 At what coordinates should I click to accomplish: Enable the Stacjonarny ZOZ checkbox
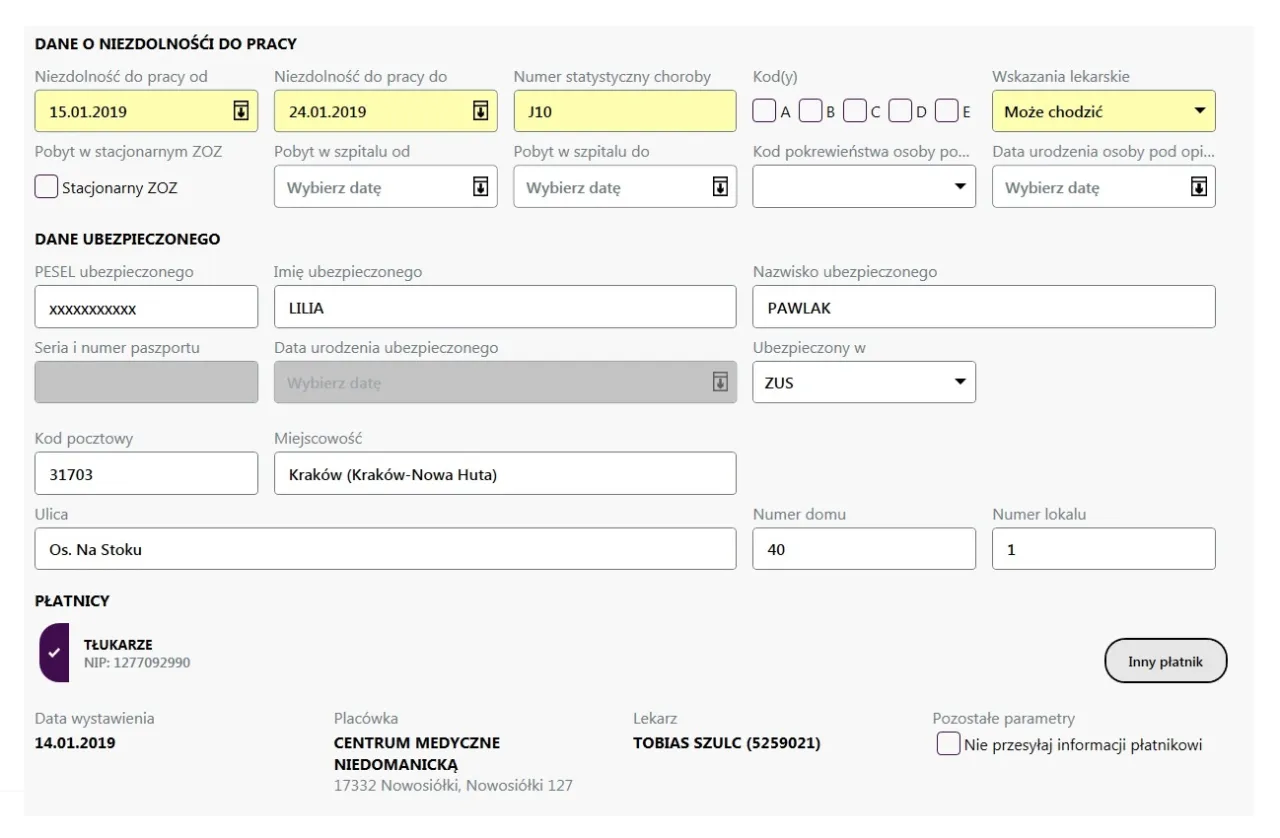(x=46, y=187)
